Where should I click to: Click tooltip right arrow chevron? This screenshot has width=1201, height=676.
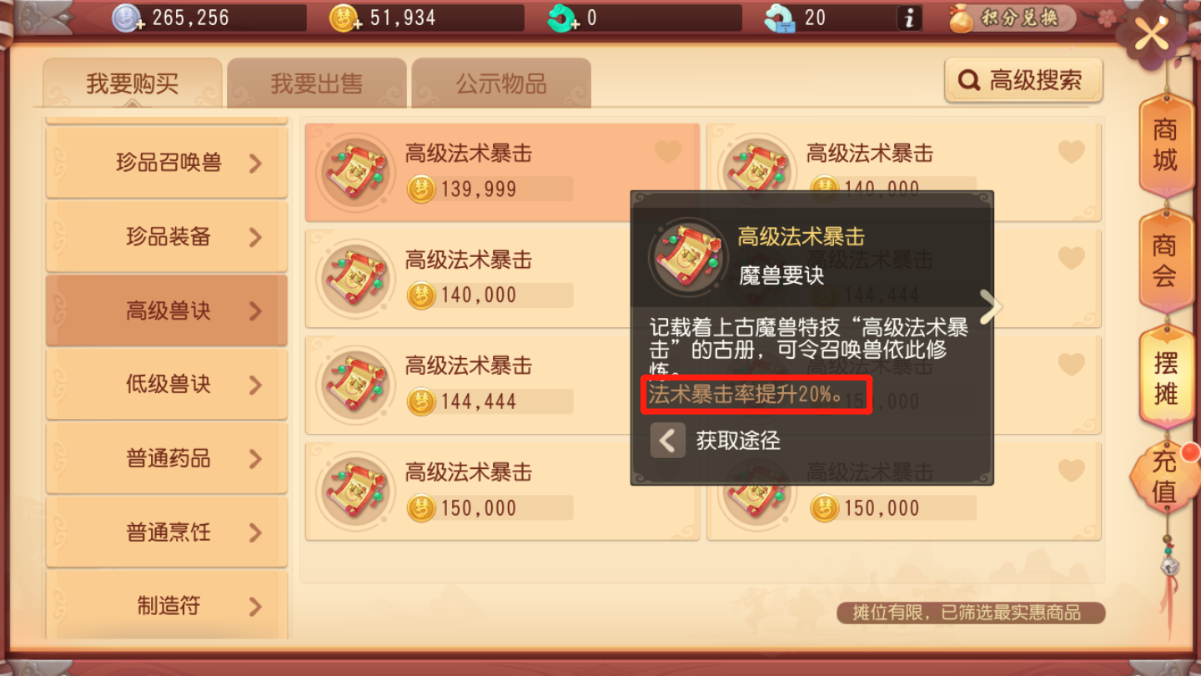[989, 307]
